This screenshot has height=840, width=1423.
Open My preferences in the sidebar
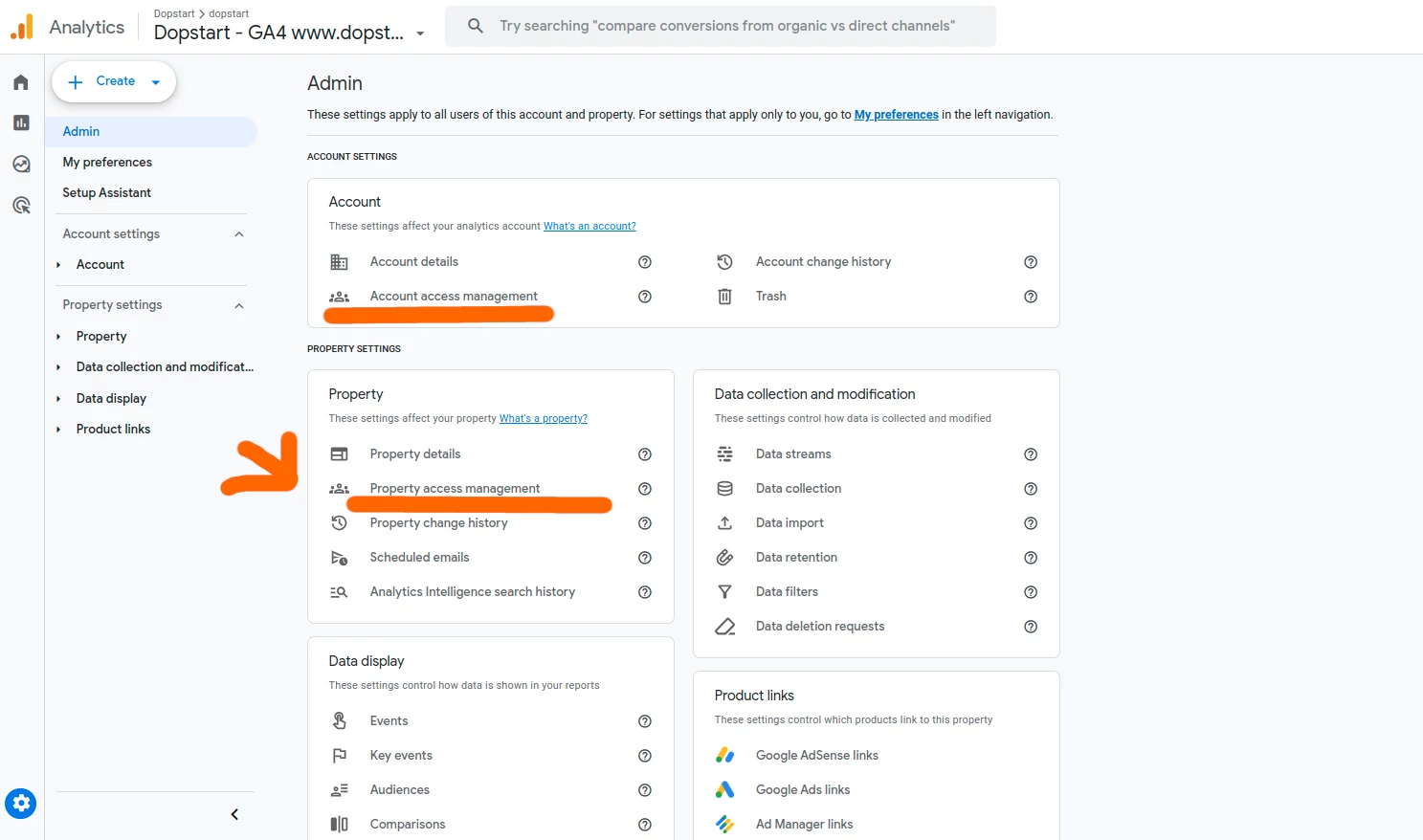point(107,163)
